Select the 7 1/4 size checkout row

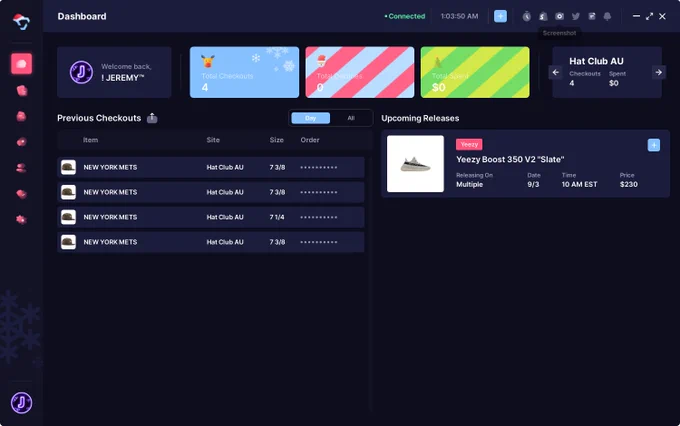coord(211,217)
